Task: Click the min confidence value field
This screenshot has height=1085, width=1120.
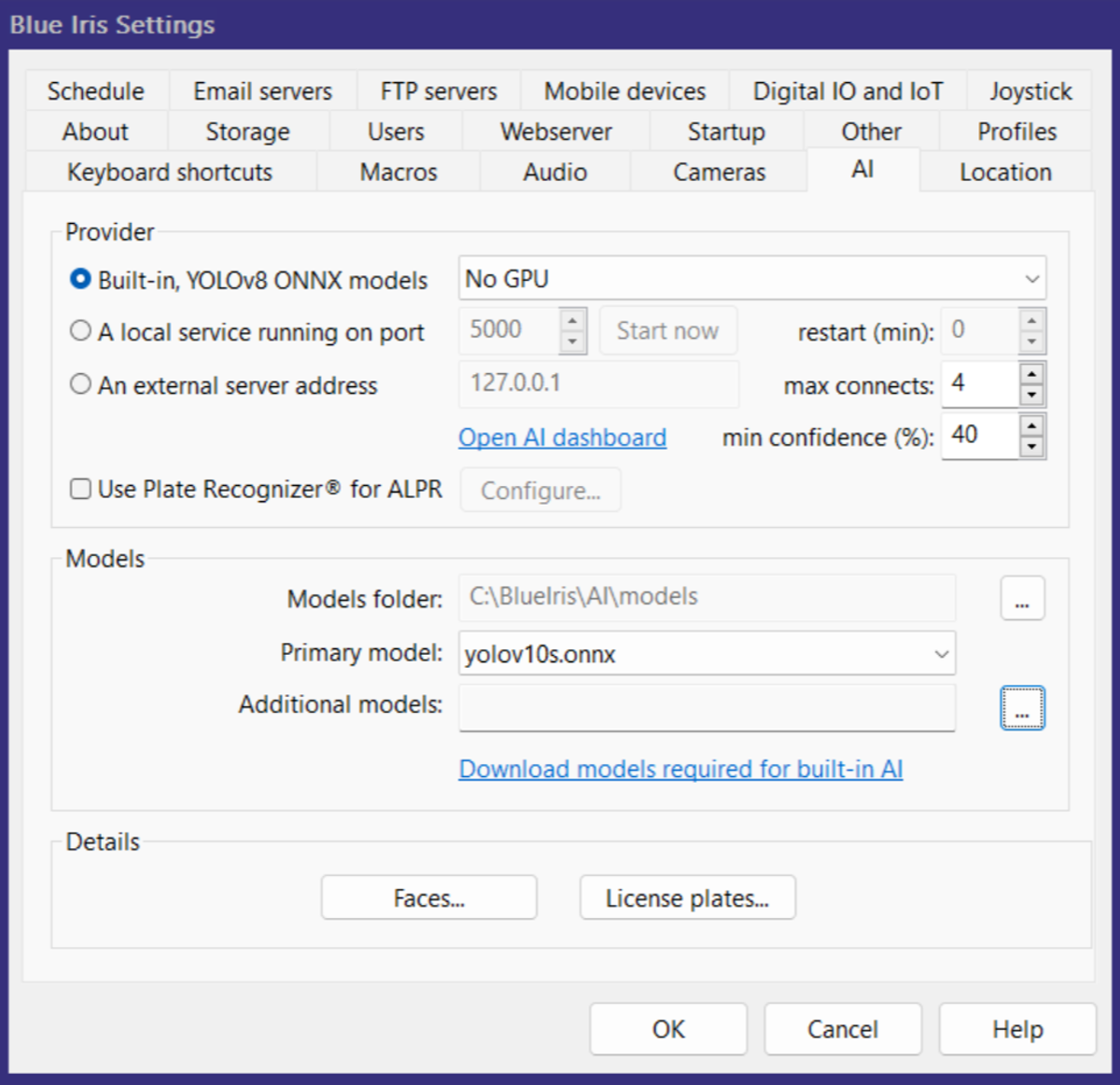Action: click(979, 436)
